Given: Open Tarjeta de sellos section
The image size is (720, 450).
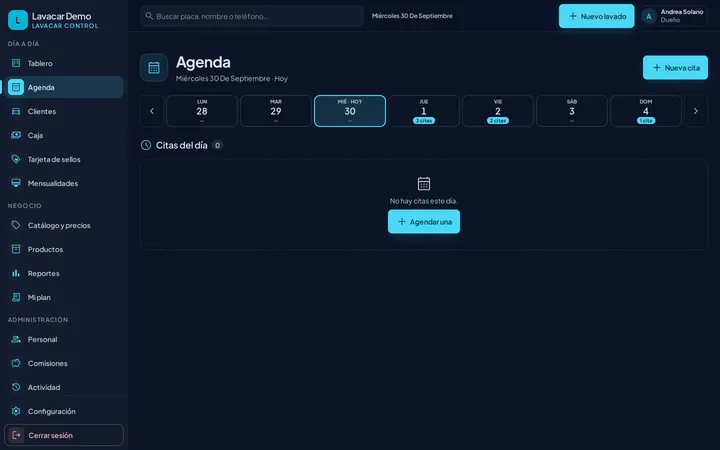Looking at the screenshot, I should coord(64,159).
